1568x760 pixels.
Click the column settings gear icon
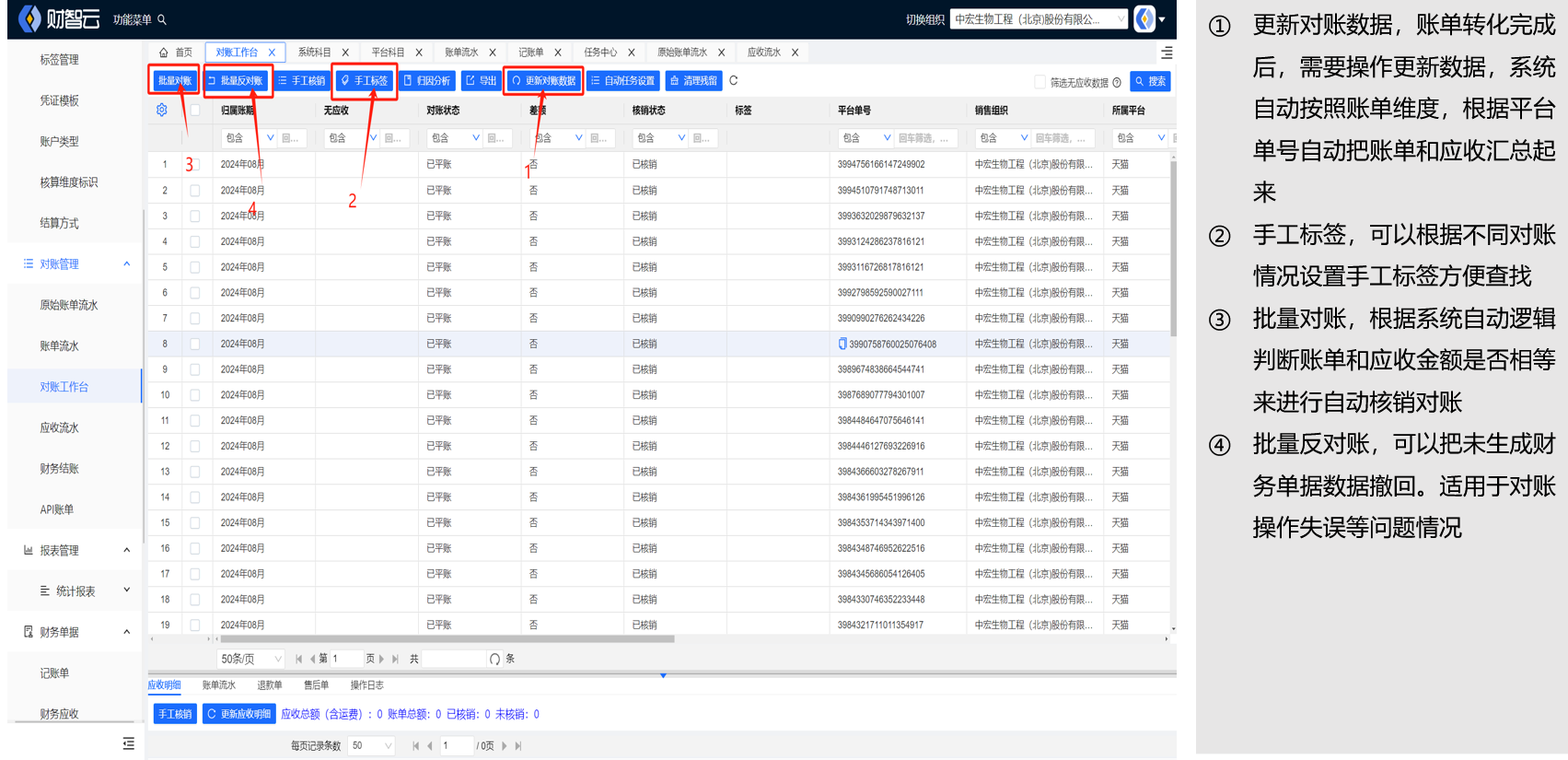pos(162,111)
